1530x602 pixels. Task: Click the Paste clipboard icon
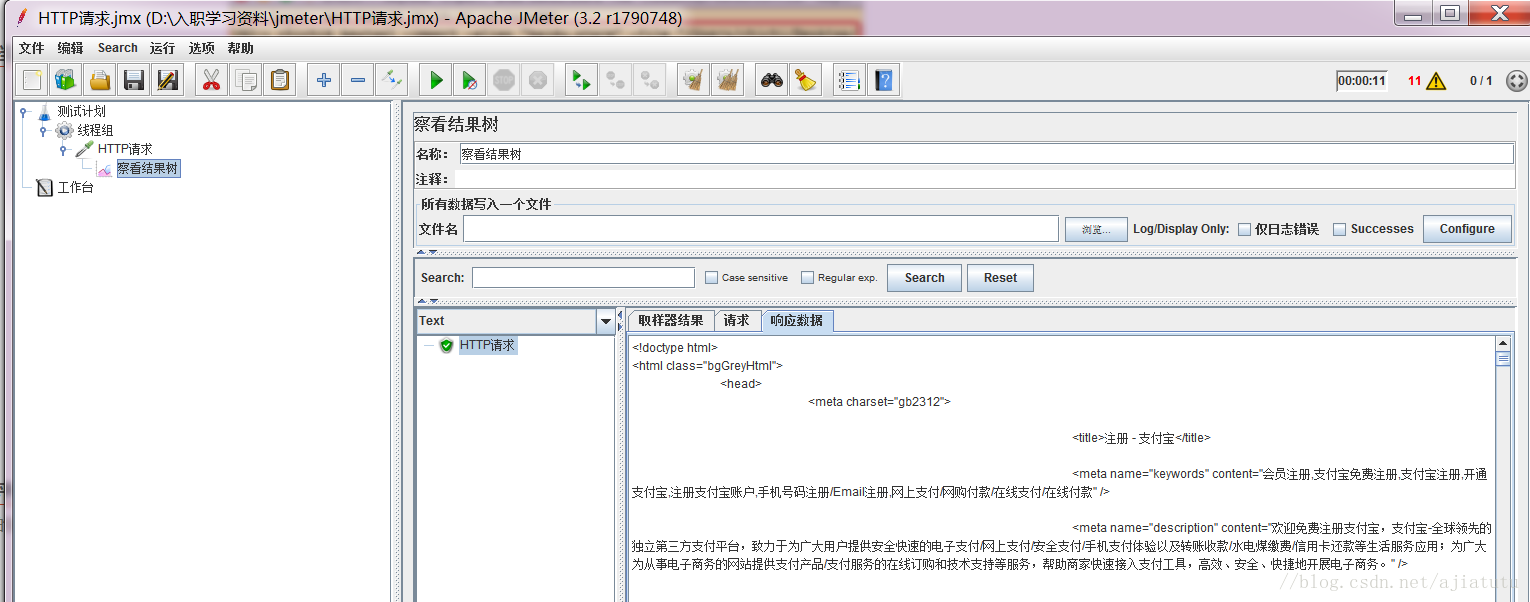279,80
